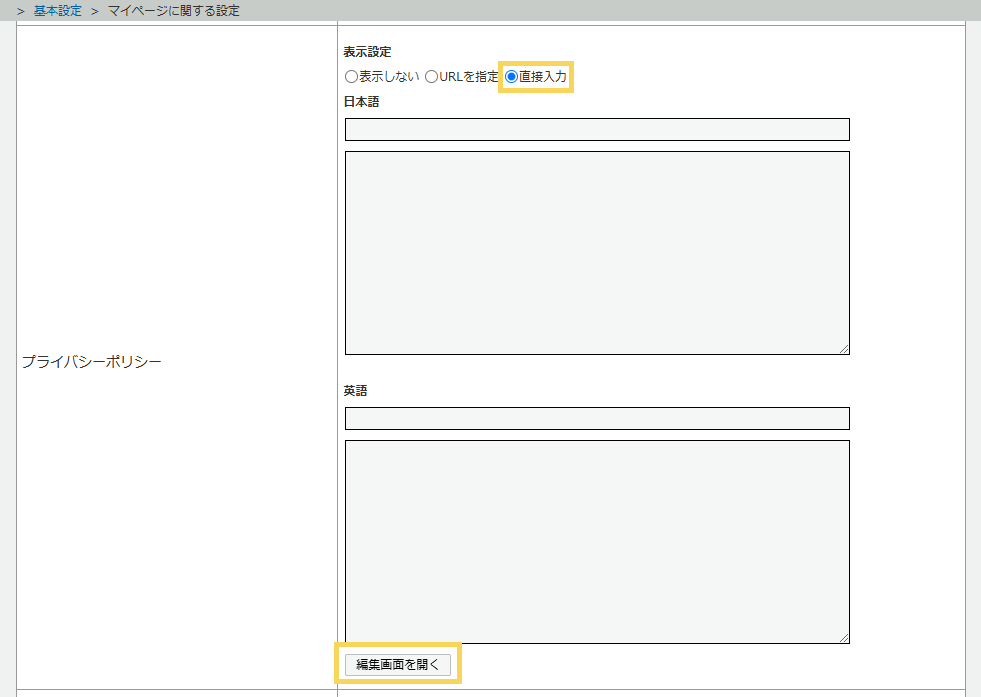Click the 表示しない label text
981x697 pixels.
click(389, 77)
